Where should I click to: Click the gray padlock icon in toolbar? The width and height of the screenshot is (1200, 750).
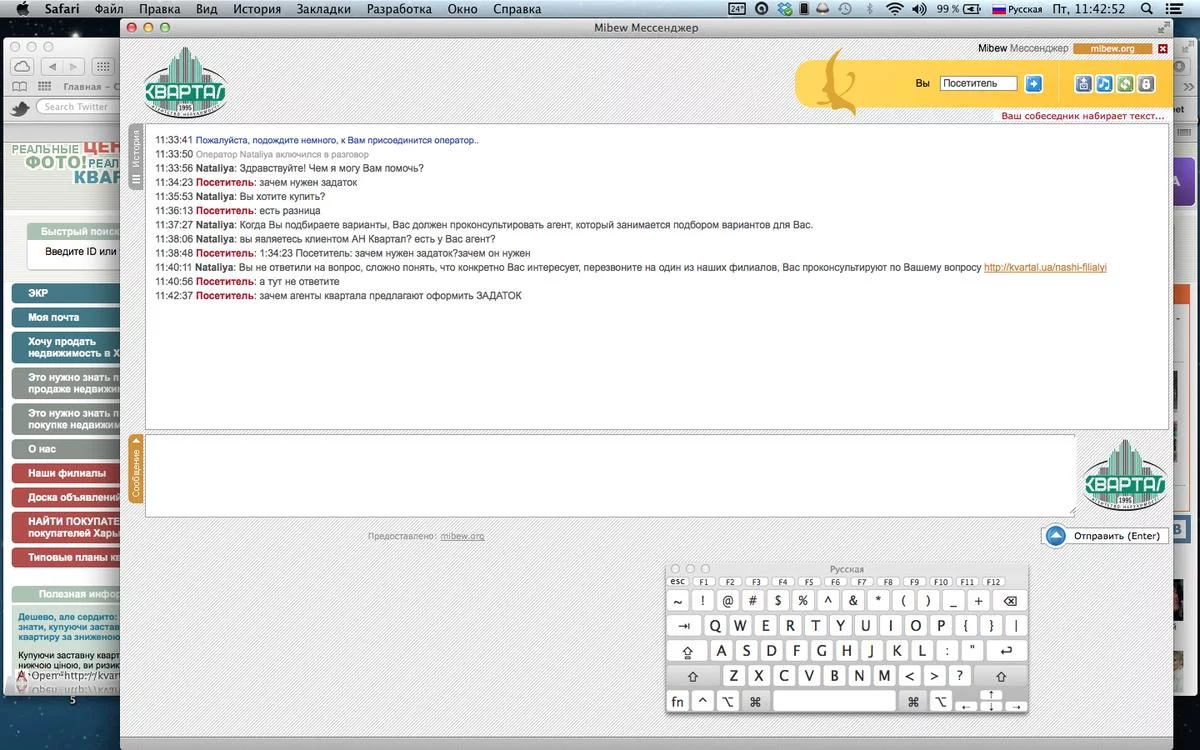pos(1146,84)
